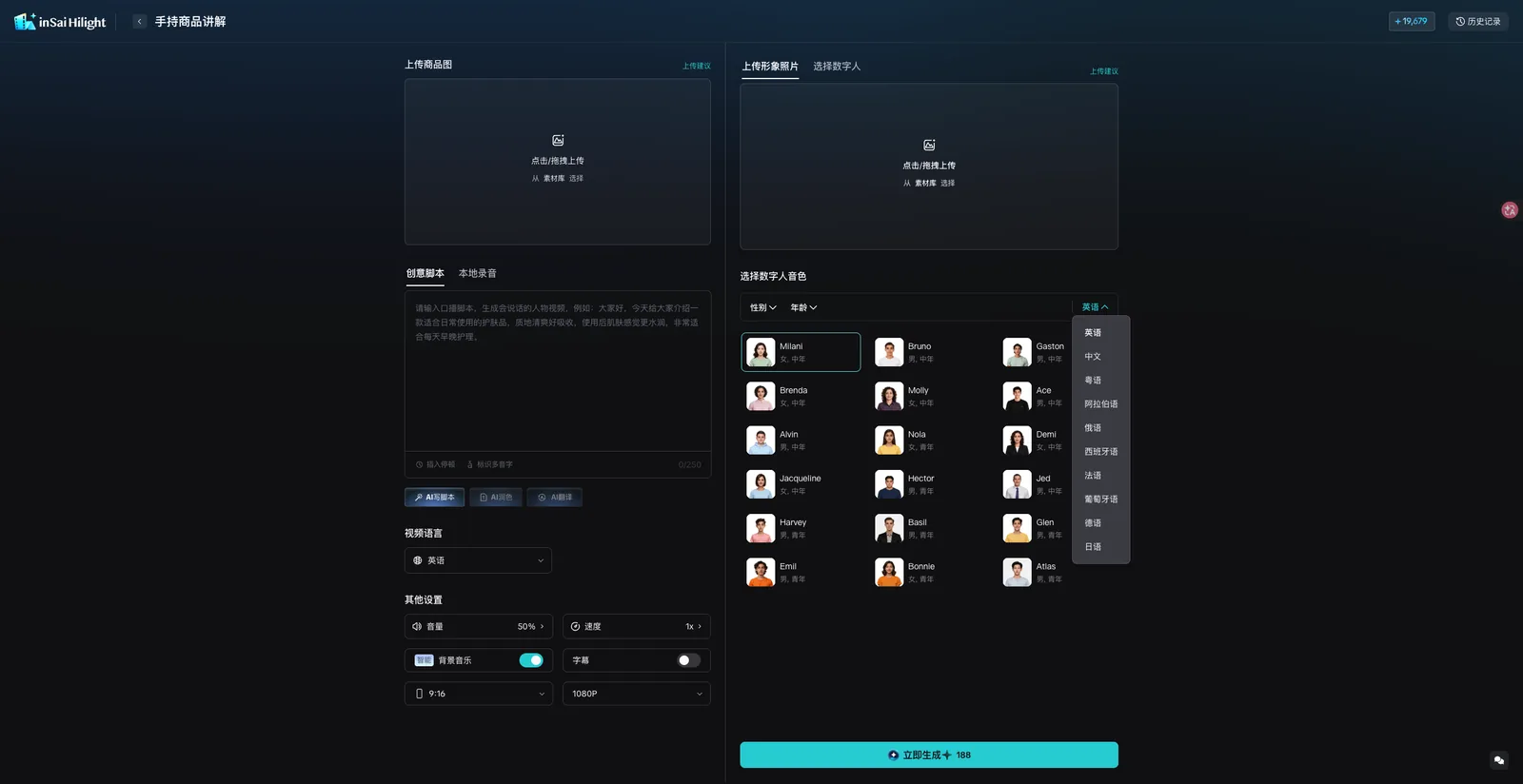Click the +19,679 credits button
The width and height of the screenshot is (1523, 784).
1411,21
